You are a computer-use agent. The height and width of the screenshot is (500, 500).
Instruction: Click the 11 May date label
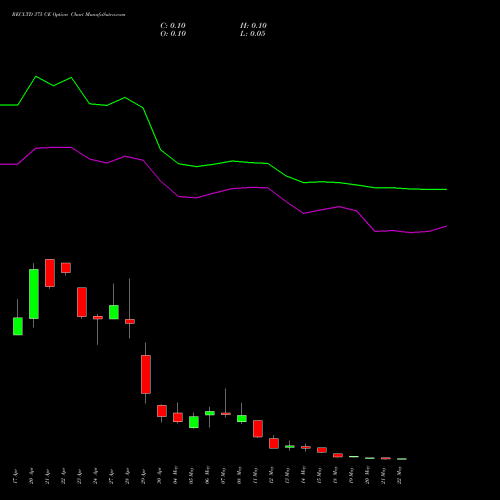tap(256, 475)
